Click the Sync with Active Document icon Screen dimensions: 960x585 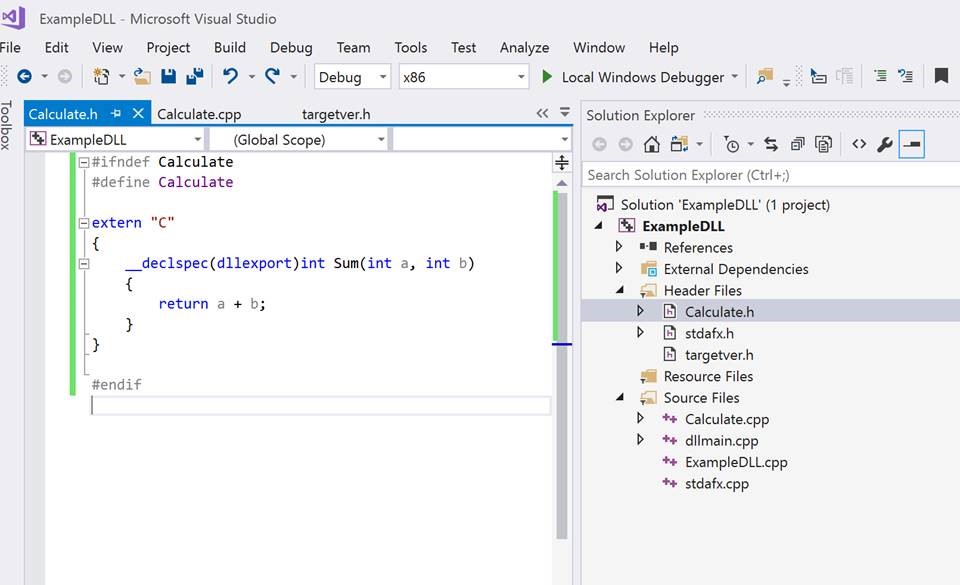coord(770,145)
